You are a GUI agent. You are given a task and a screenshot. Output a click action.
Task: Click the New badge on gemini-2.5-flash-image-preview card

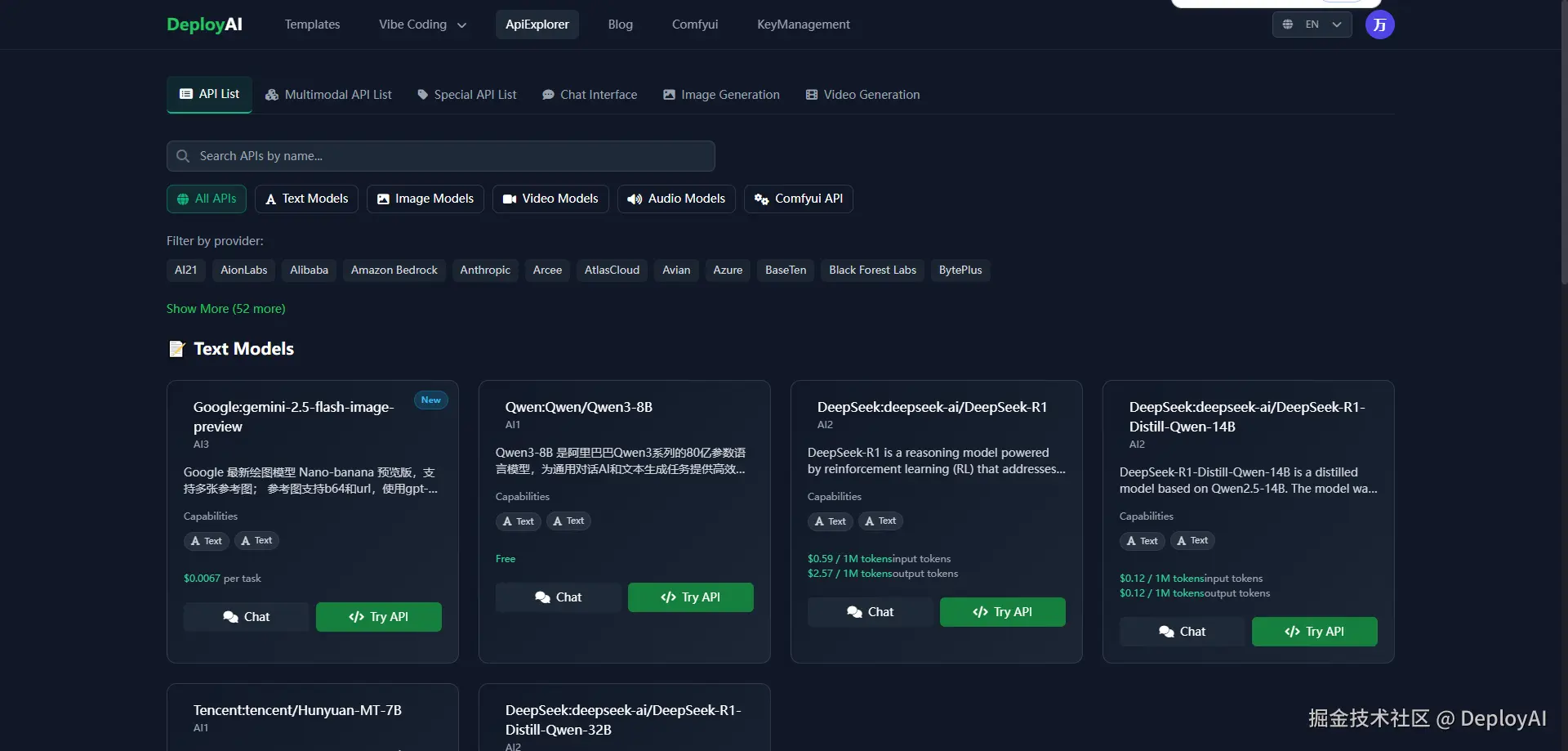(x=431, y=400)
